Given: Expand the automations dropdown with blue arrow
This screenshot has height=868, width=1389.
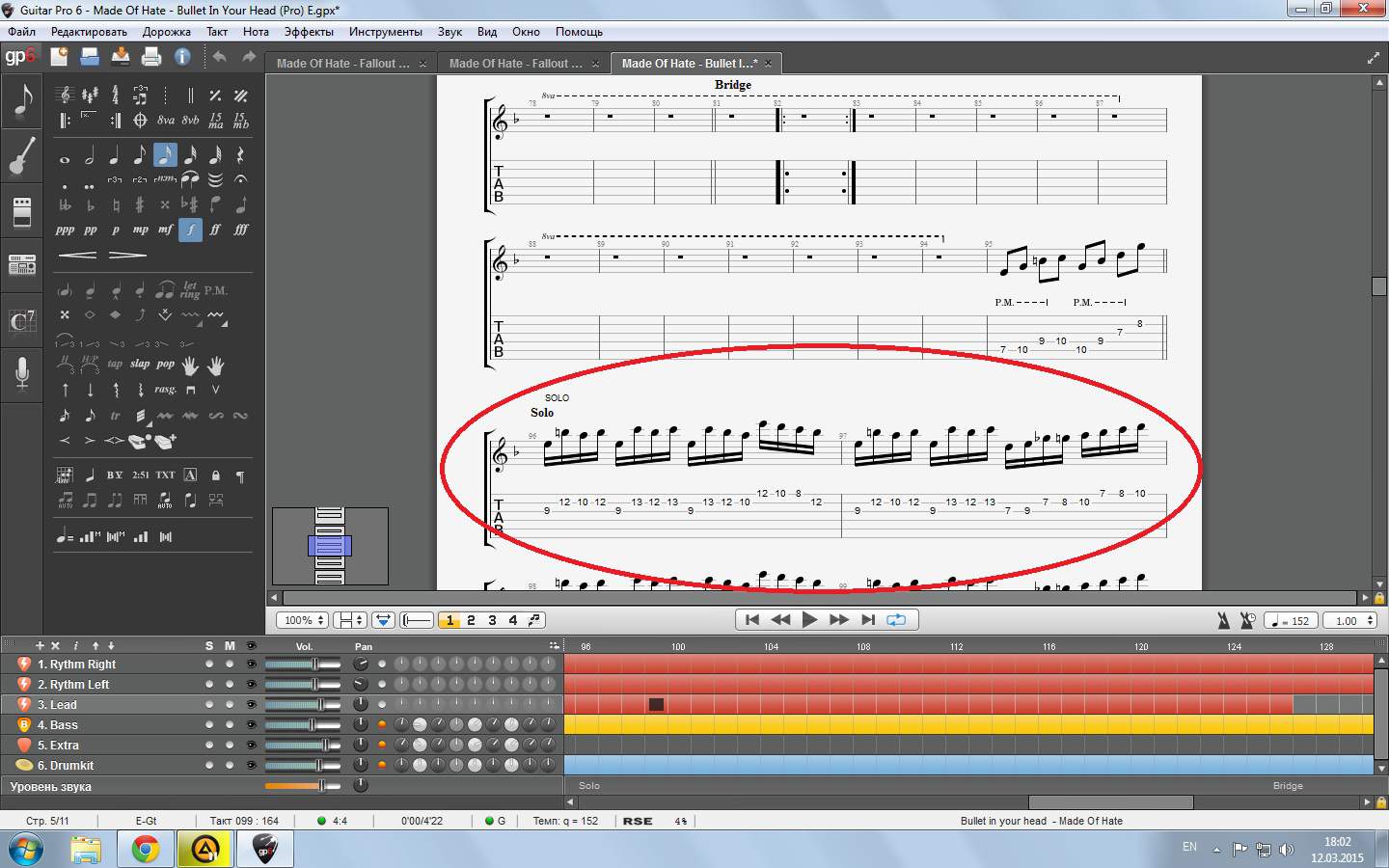Looking at the screenshot, I should tap(383, 620).
